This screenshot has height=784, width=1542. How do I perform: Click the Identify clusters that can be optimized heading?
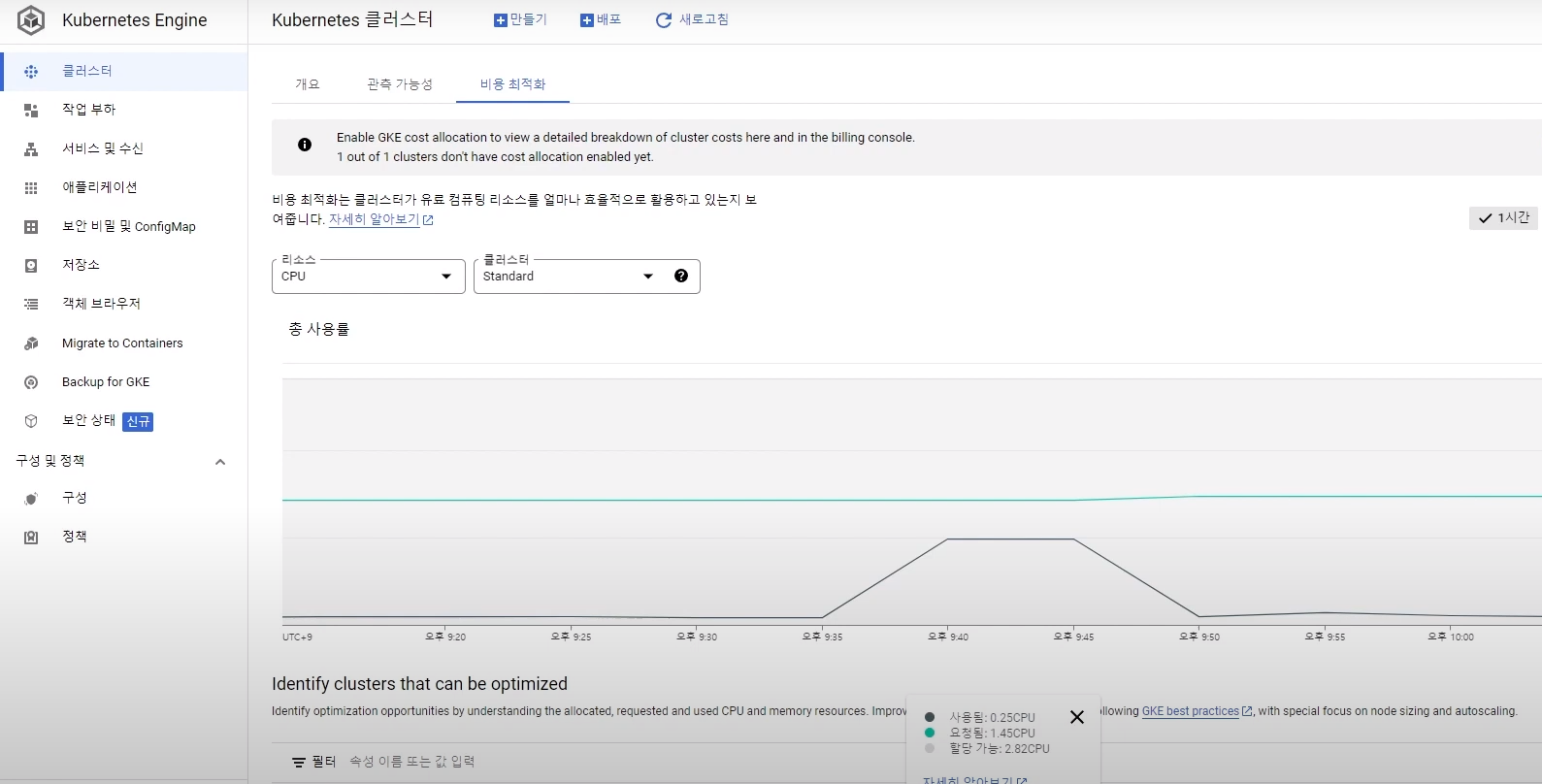click(419, 684)
